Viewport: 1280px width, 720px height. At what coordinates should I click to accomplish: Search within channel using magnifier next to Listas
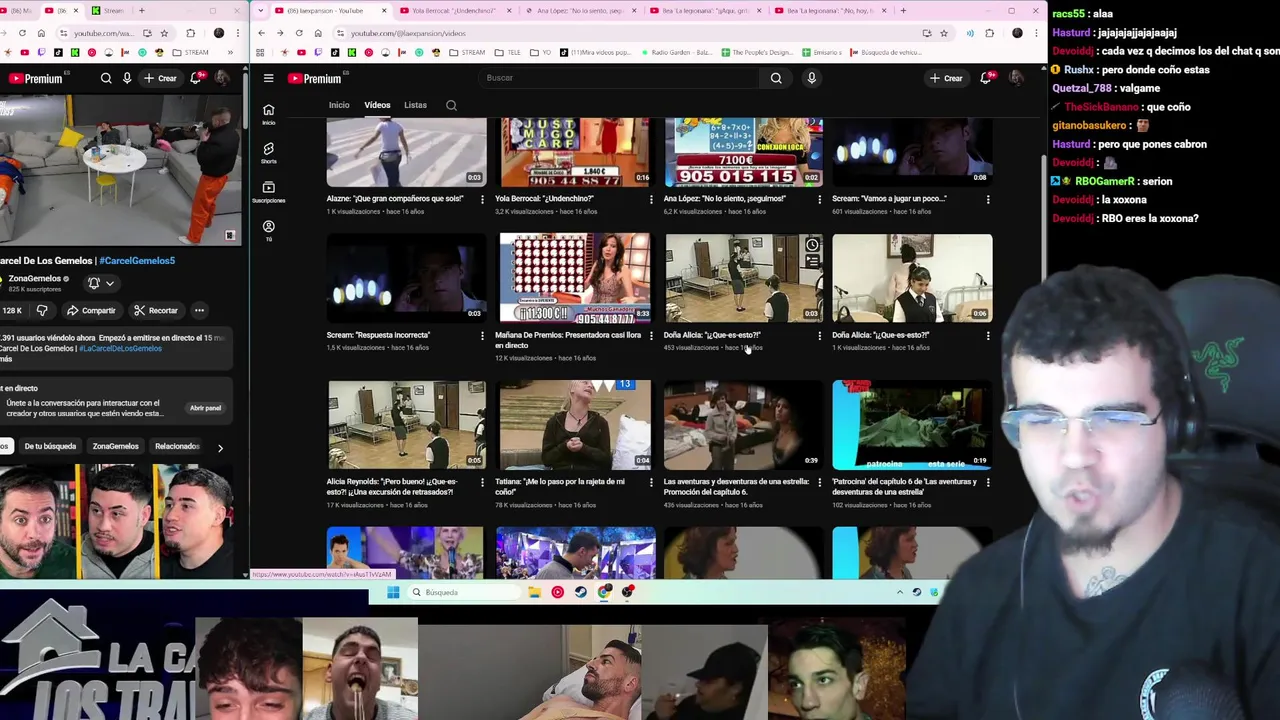click(451, 105)
